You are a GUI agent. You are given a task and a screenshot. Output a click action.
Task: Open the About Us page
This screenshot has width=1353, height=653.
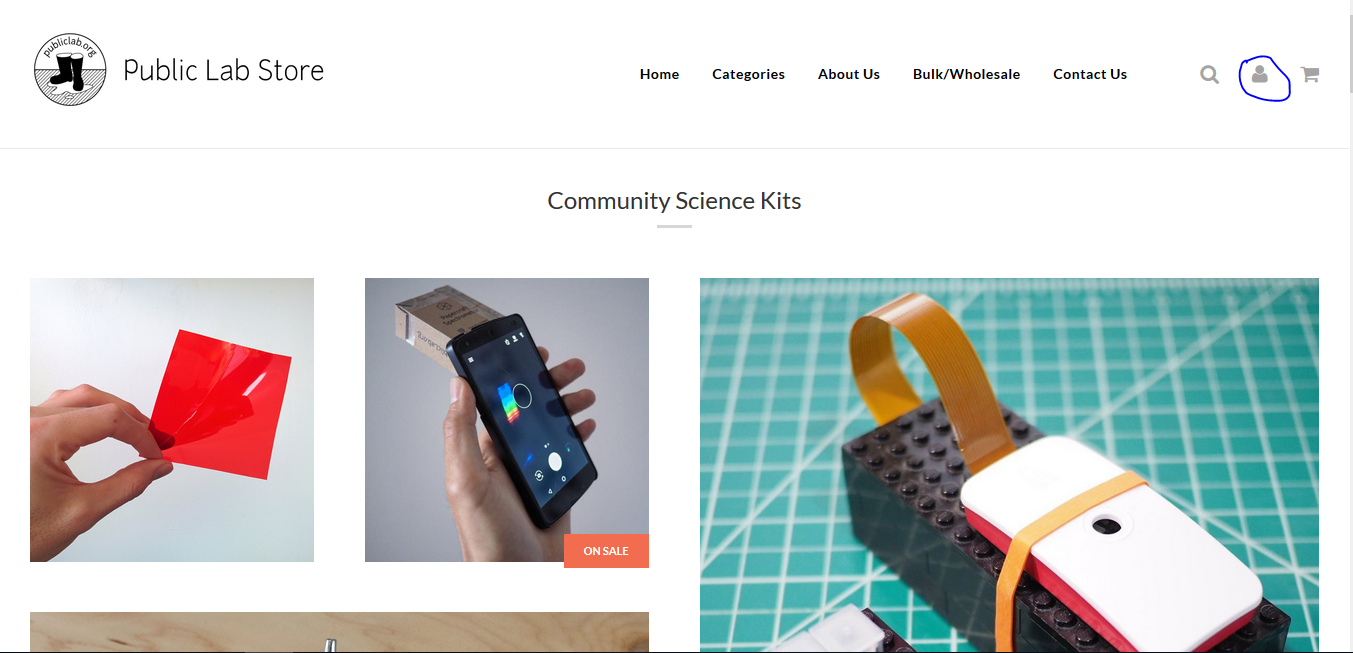pos(849,74)
